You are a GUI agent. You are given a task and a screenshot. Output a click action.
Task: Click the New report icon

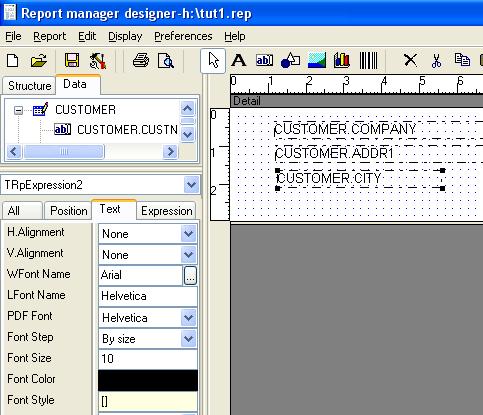(13, 61)
